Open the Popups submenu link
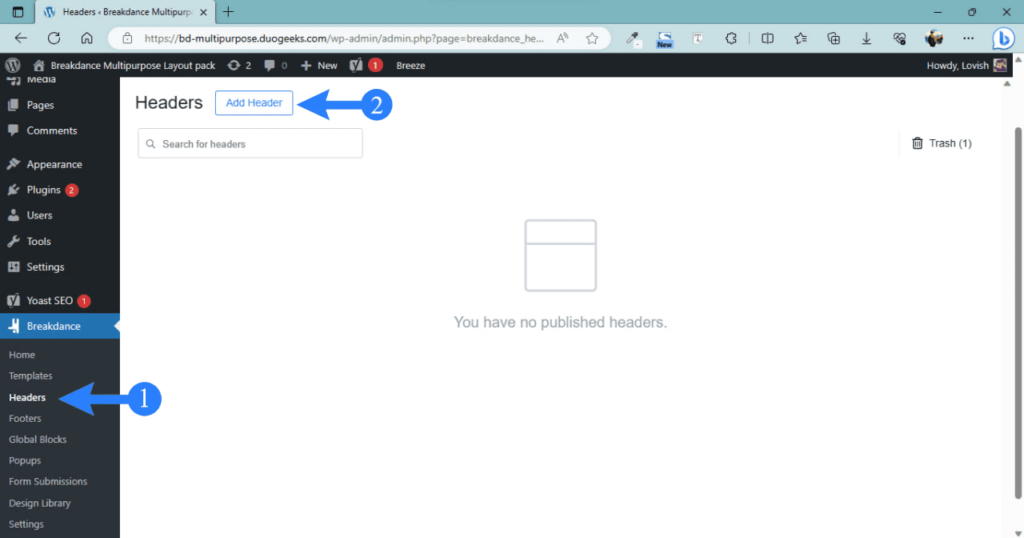The width and height of the screenshot is (1024, 538). click(25, 461)
